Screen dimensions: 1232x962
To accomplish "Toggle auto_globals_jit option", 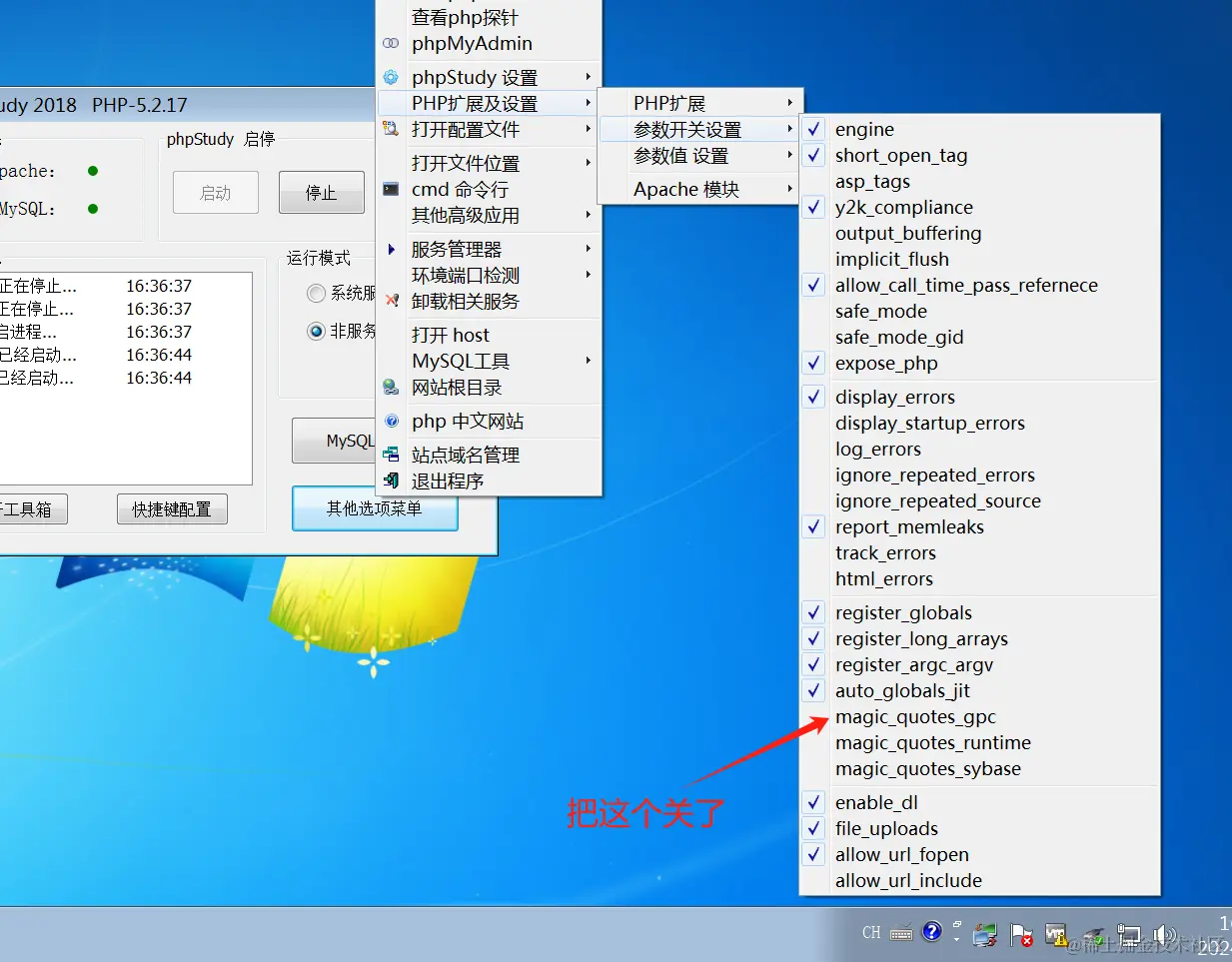I will (980, 690).
